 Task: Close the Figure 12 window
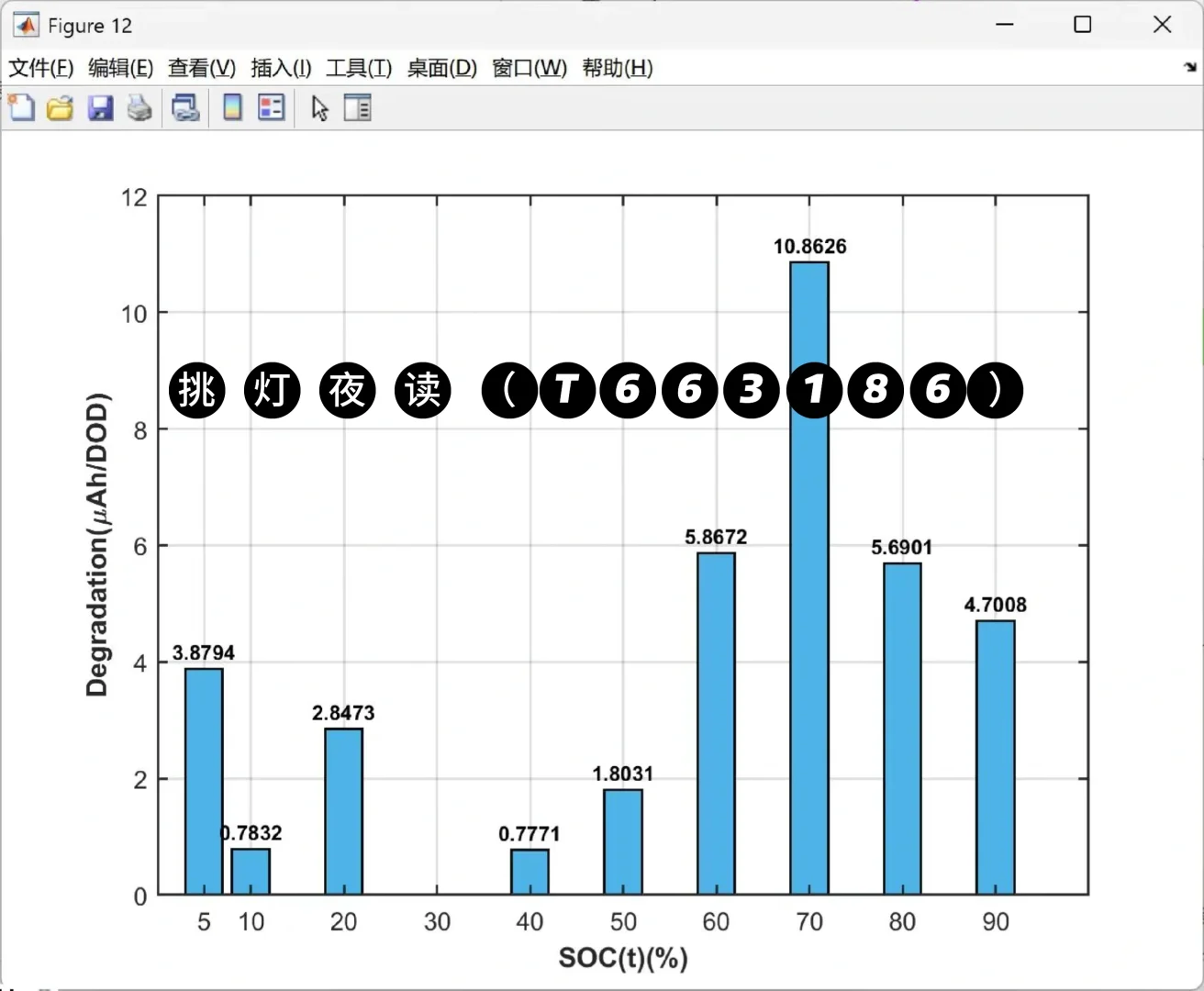(x=1163, y=25)
